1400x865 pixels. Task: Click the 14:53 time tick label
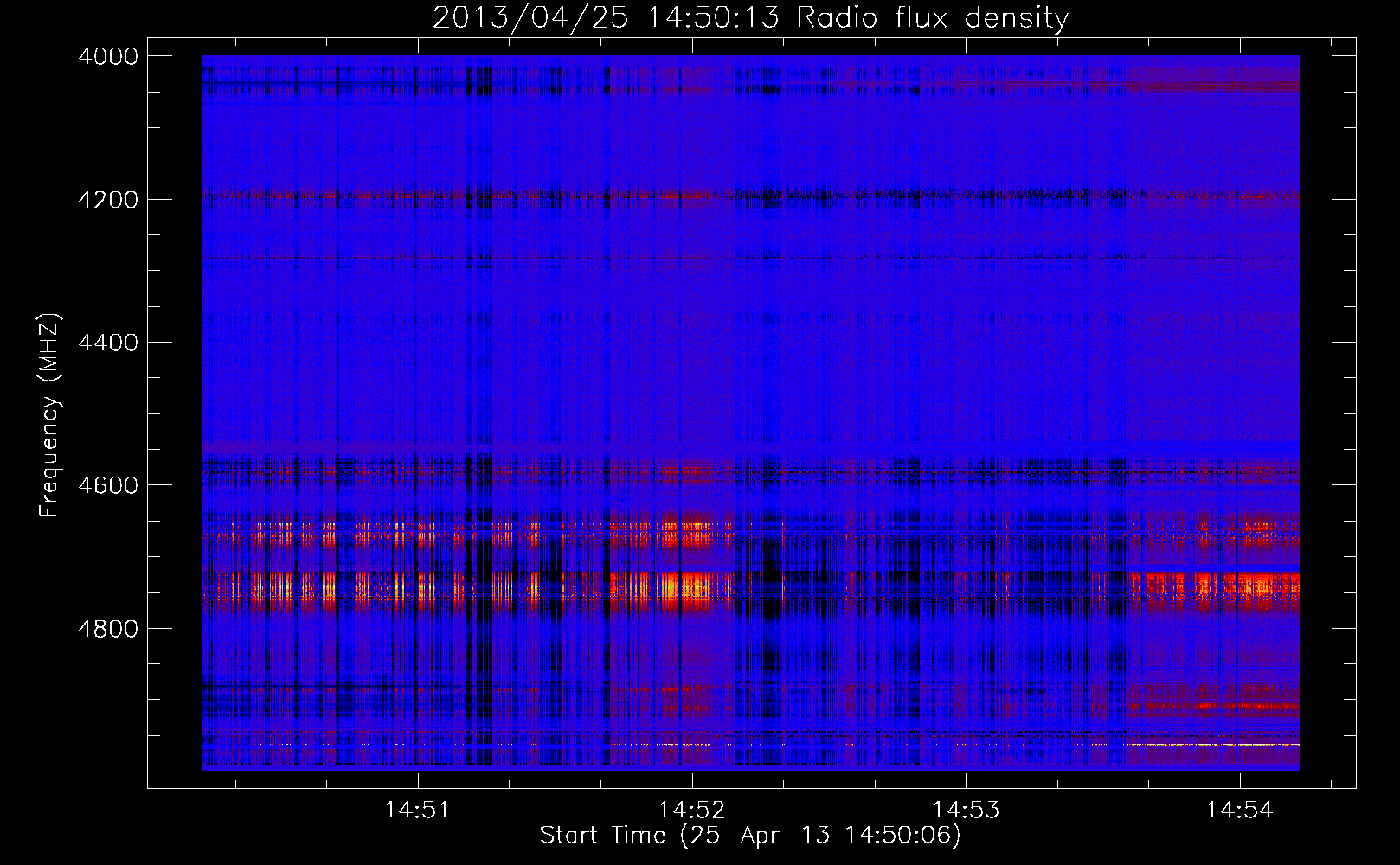coord(965,811)
